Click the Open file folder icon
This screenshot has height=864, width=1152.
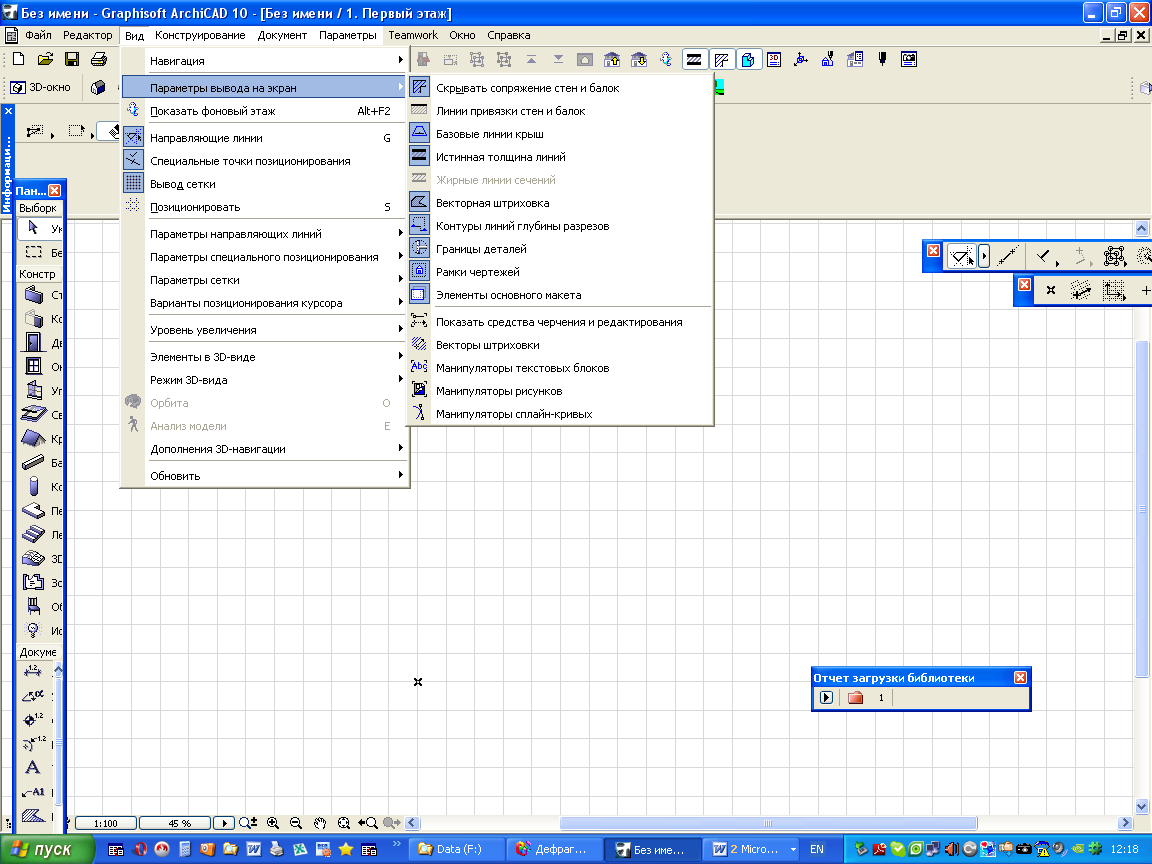(x=45, y=59)
